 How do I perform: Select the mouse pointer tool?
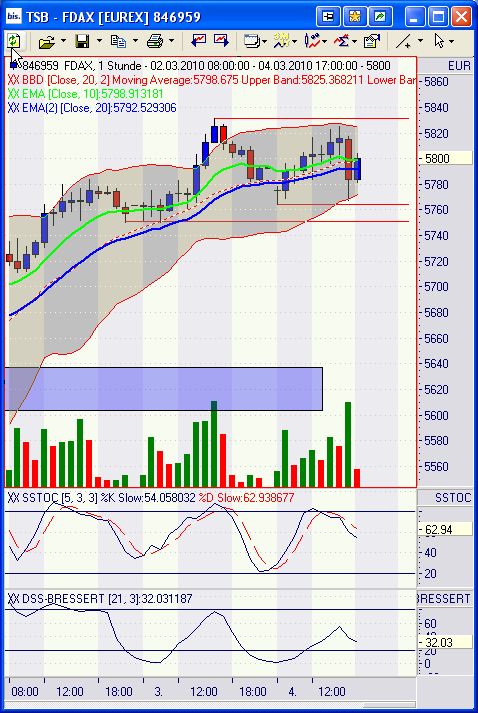tap(439, 41)
